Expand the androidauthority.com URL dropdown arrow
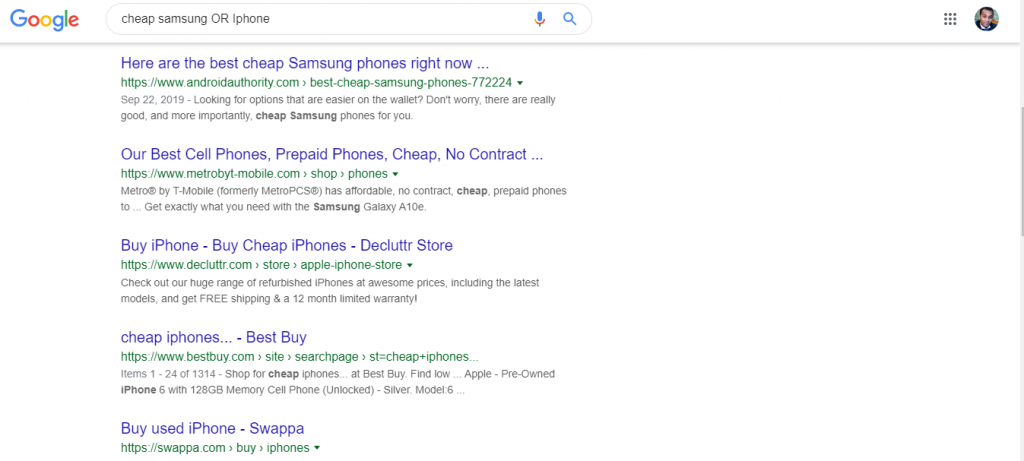This screenshot has height=461, width=1024. click(520, 83)
